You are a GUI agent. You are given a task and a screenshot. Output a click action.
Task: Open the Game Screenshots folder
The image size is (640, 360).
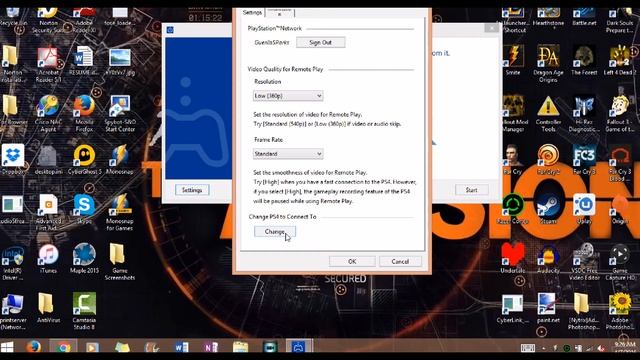pyautogui.click(x=119, y=261)
